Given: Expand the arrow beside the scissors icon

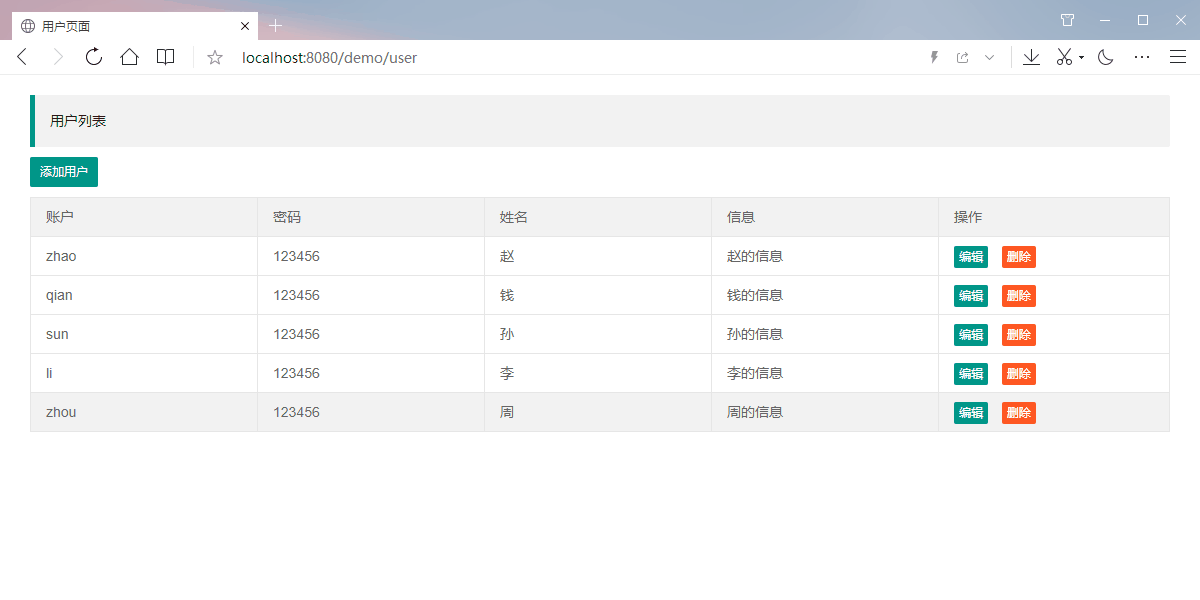Looking at the screenshot, I should (x=1081, y=58).
